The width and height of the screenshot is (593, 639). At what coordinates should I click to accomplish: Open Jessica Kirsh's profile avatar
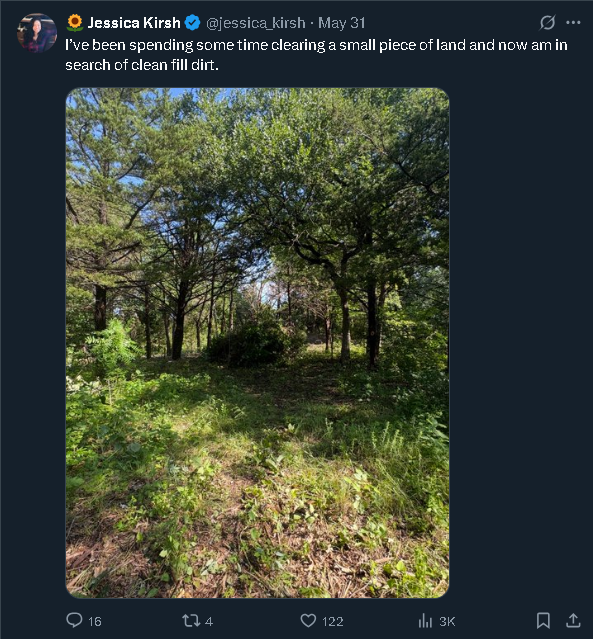[37, 33]
